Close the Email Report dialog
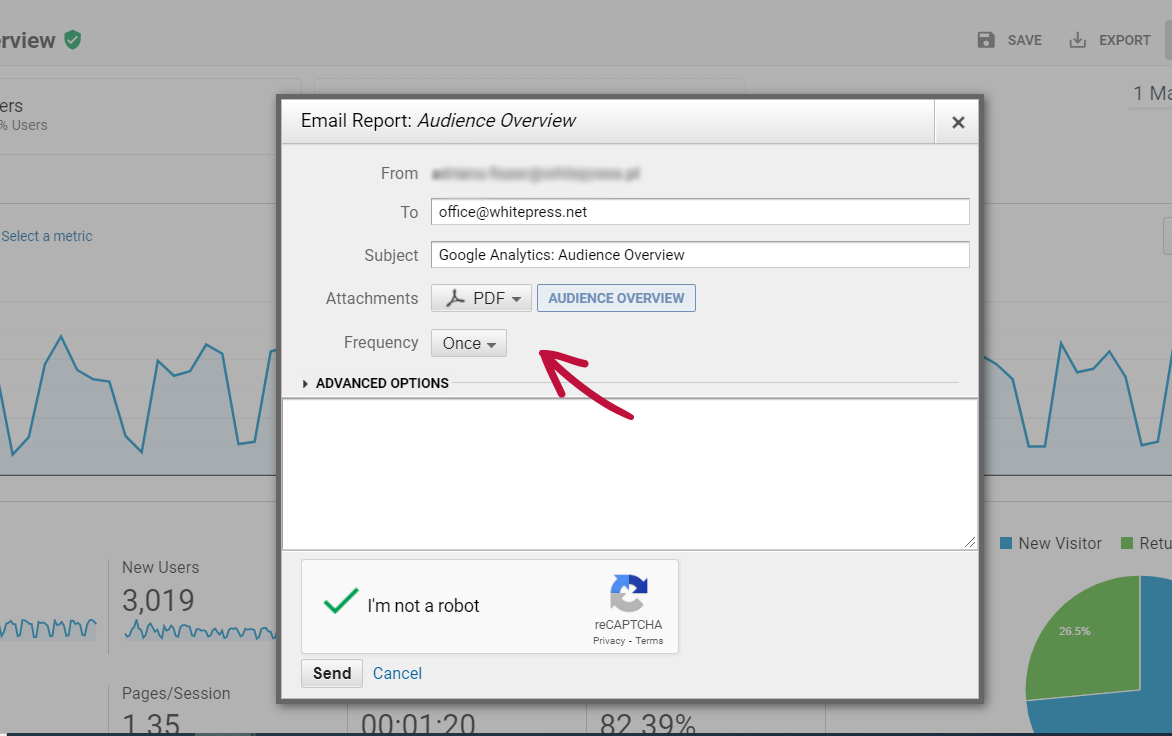 [x=957, y=122]
